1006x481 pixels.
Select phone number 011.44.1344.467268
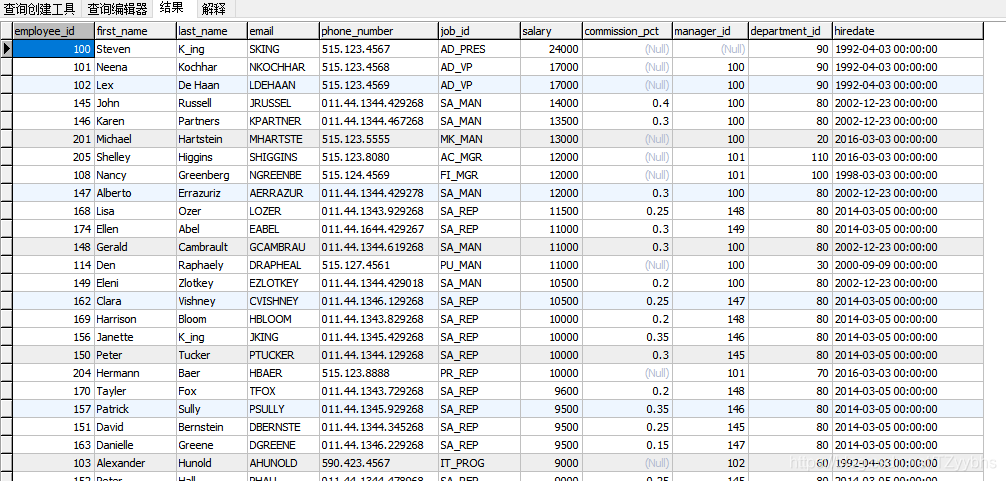379,121
